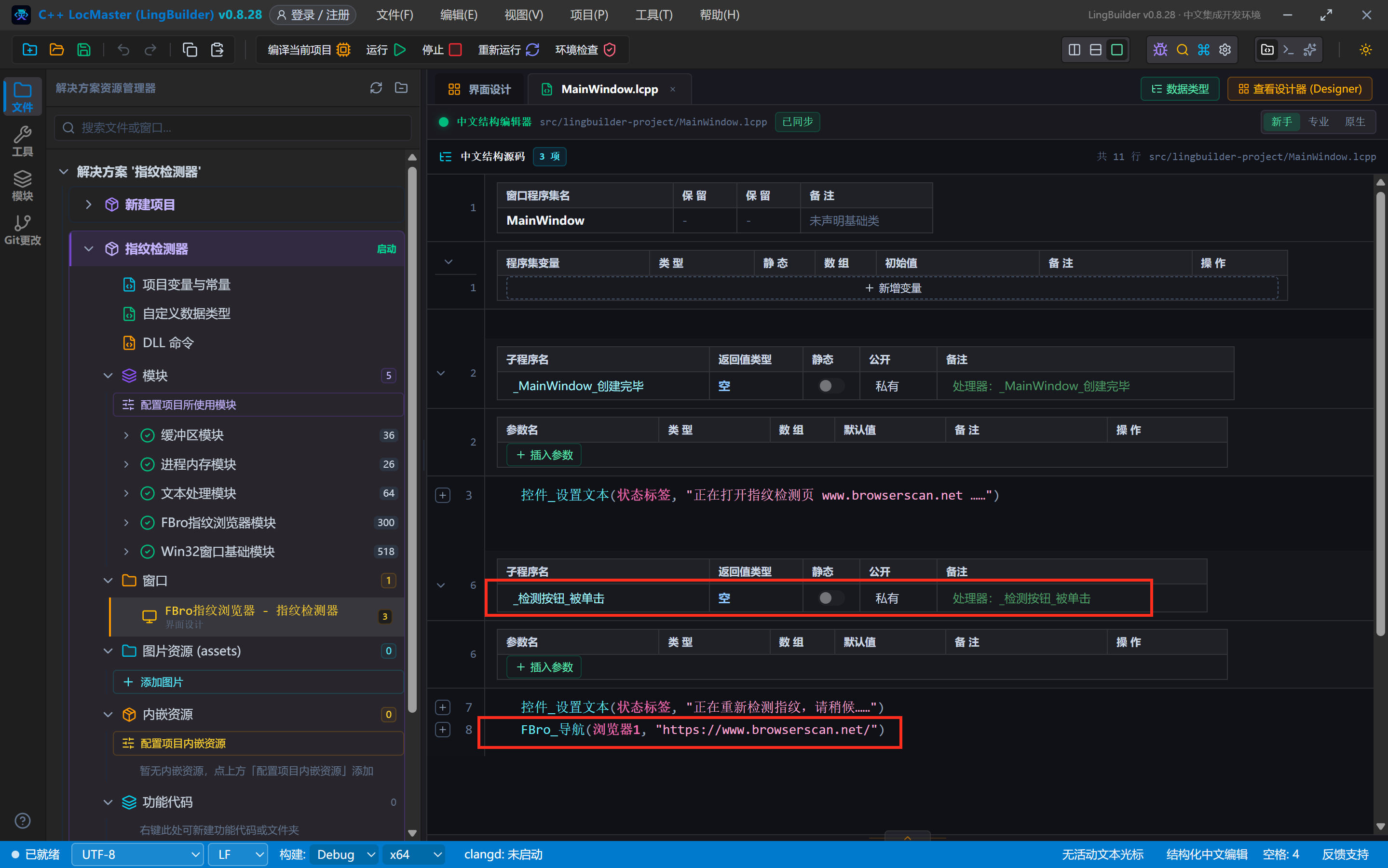This screenshot has width=1388, height=868.
Task: Click the open folder toolbar icon
Action: [57, 50]
